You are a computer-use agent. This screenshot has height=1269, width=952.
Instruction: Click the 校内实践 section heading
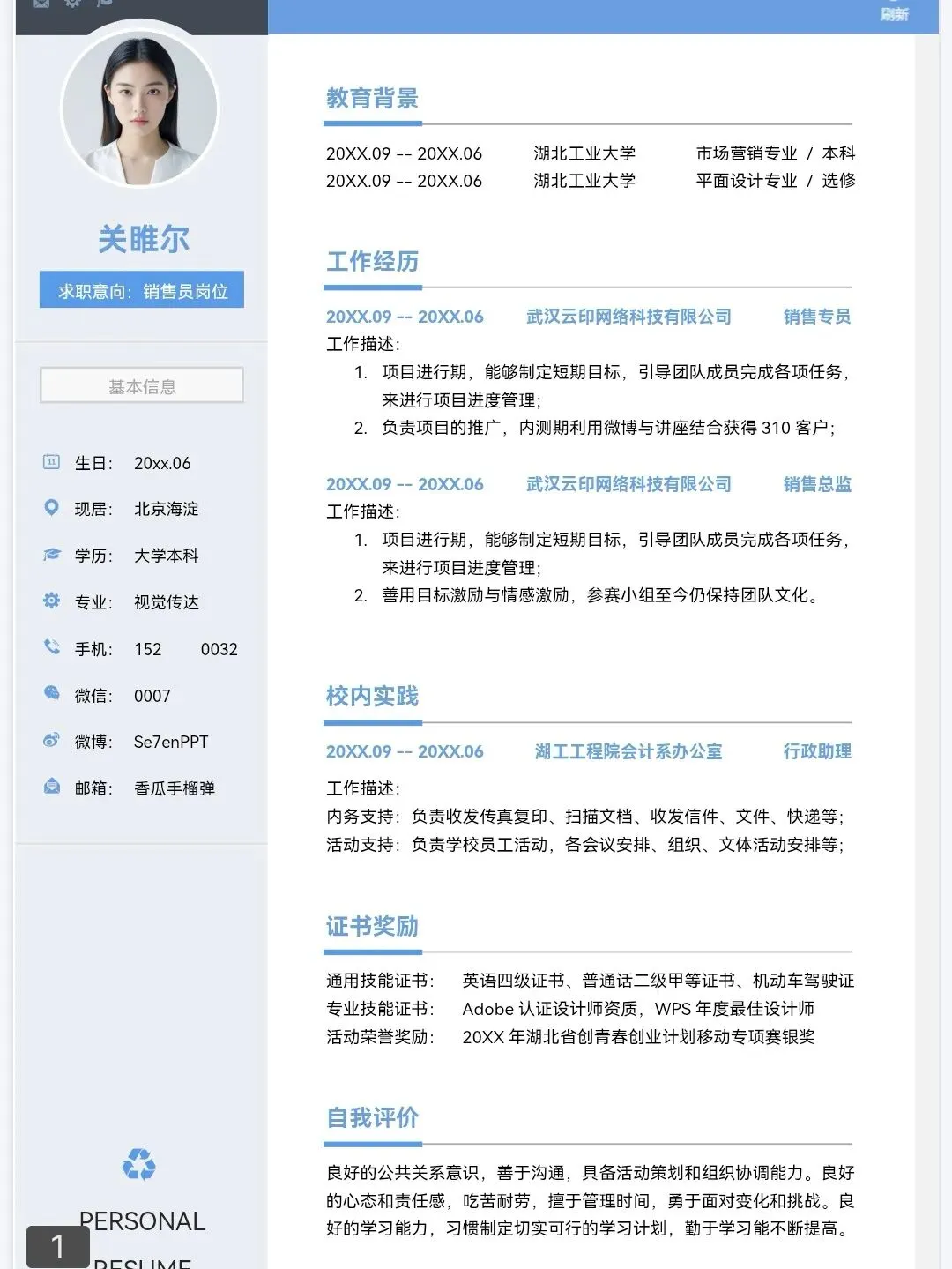coord(372,696)
